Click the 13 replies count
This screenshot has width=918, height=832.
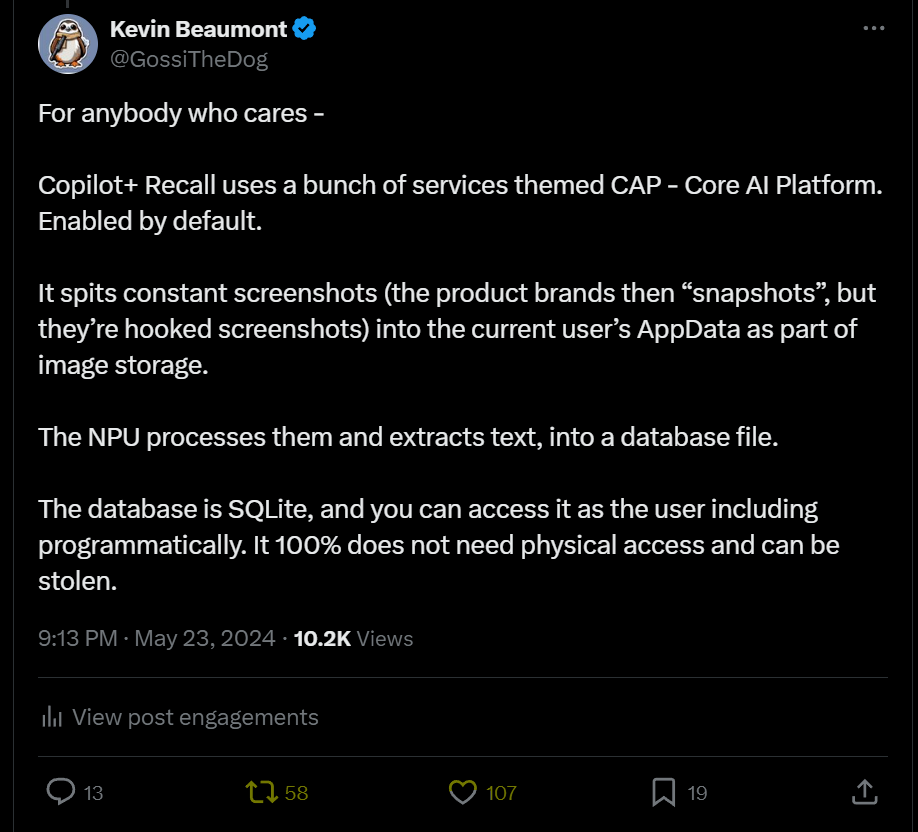[93, 793]
